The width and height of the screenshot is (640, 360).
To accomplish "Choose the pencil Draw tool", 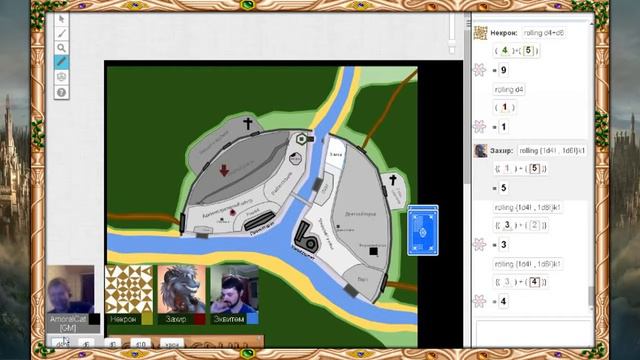I will 61,33.
